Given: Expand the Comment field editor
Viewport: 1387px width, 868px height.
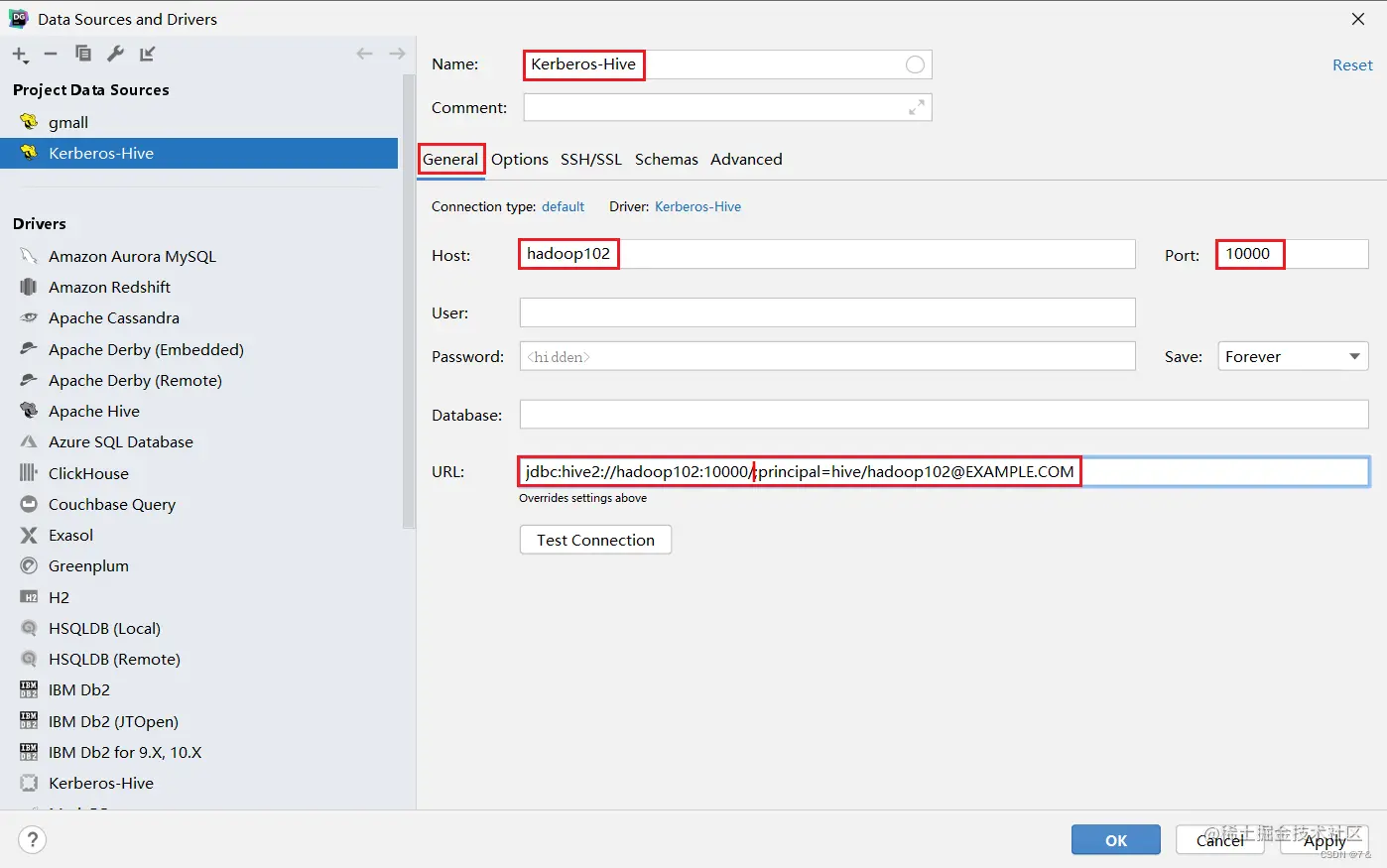Looking at the screenshot, I should click(x=917, y=107).
